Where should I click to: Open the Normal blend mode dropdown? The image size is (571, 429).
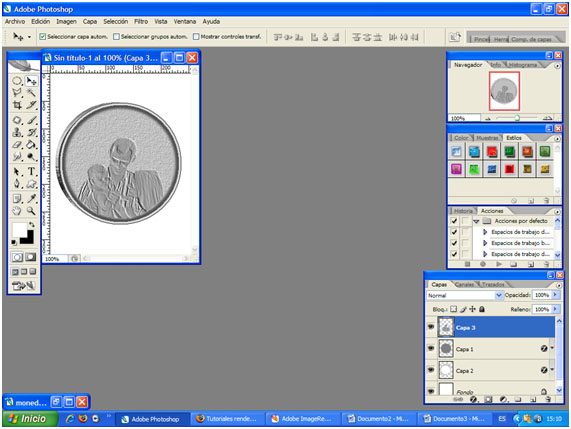click(465, 295)
